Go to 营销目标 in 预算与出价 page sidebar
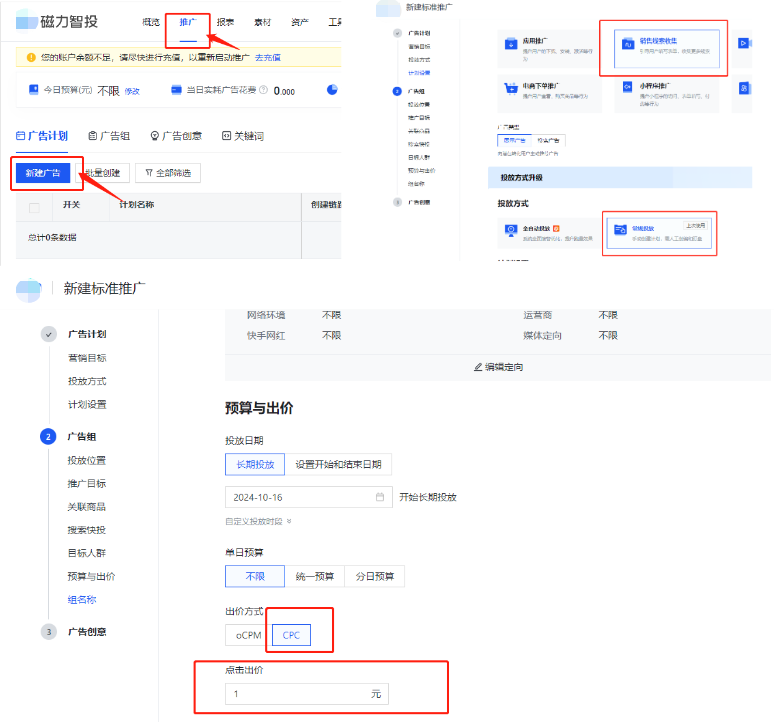 [x=87, y=358]
